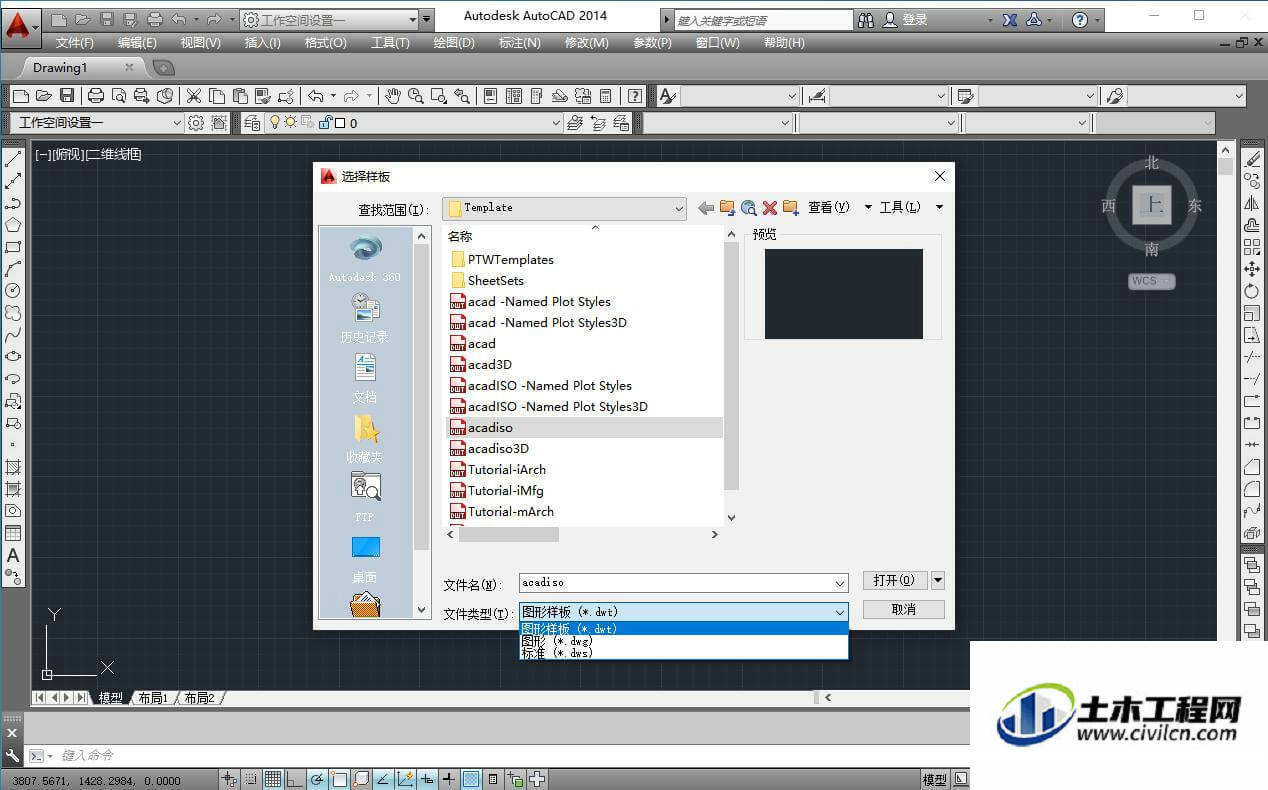This screenshot has width=1268, height=790.
Task: Click the customization wrench icon by the command line
Action: (12, 756)
